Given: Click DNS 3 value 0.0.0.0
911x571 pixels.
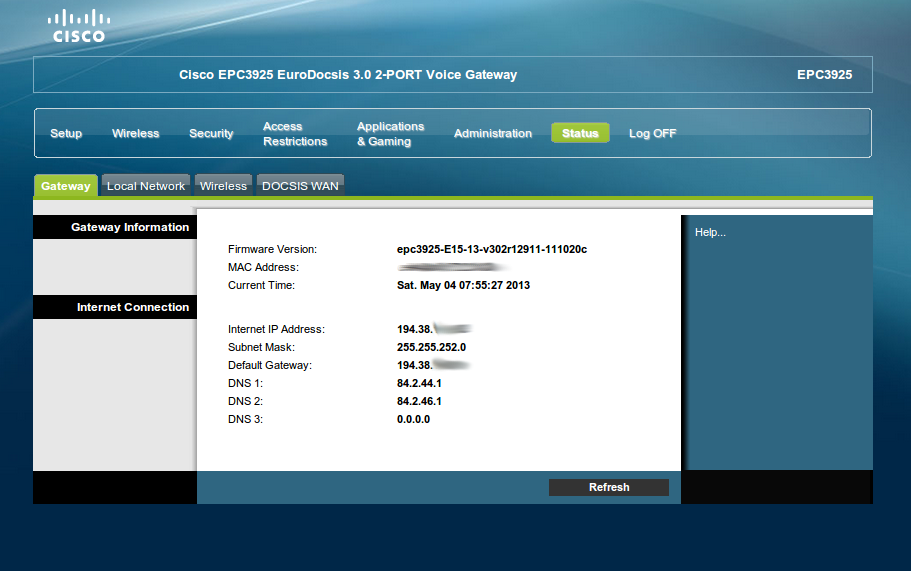Looking at the screenshot, I should (x=413, y=419).
